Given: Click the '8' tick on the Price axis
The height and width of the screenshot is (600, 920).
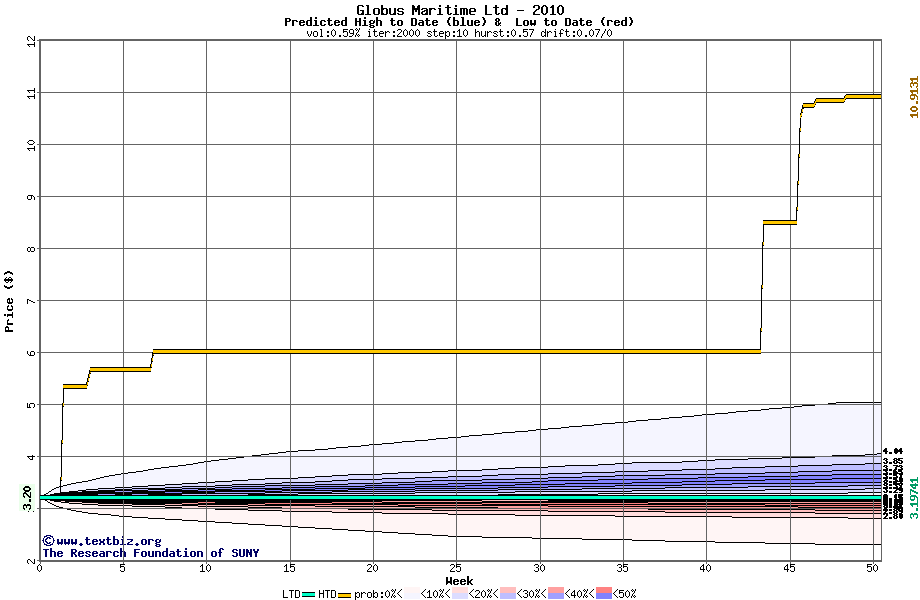Looking at the screenshot, I should 32,249.
